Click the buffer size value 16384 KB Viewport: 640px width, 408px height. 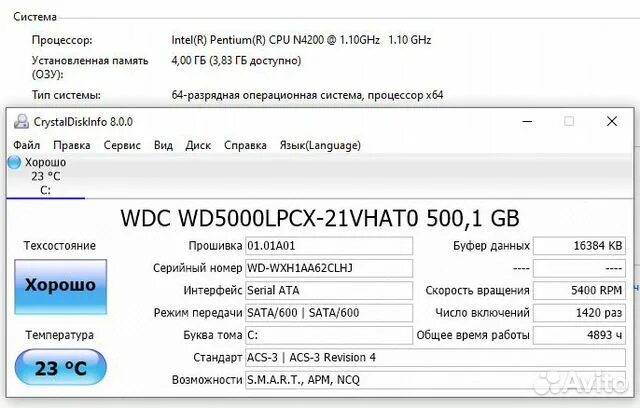(x=579, y=246)
